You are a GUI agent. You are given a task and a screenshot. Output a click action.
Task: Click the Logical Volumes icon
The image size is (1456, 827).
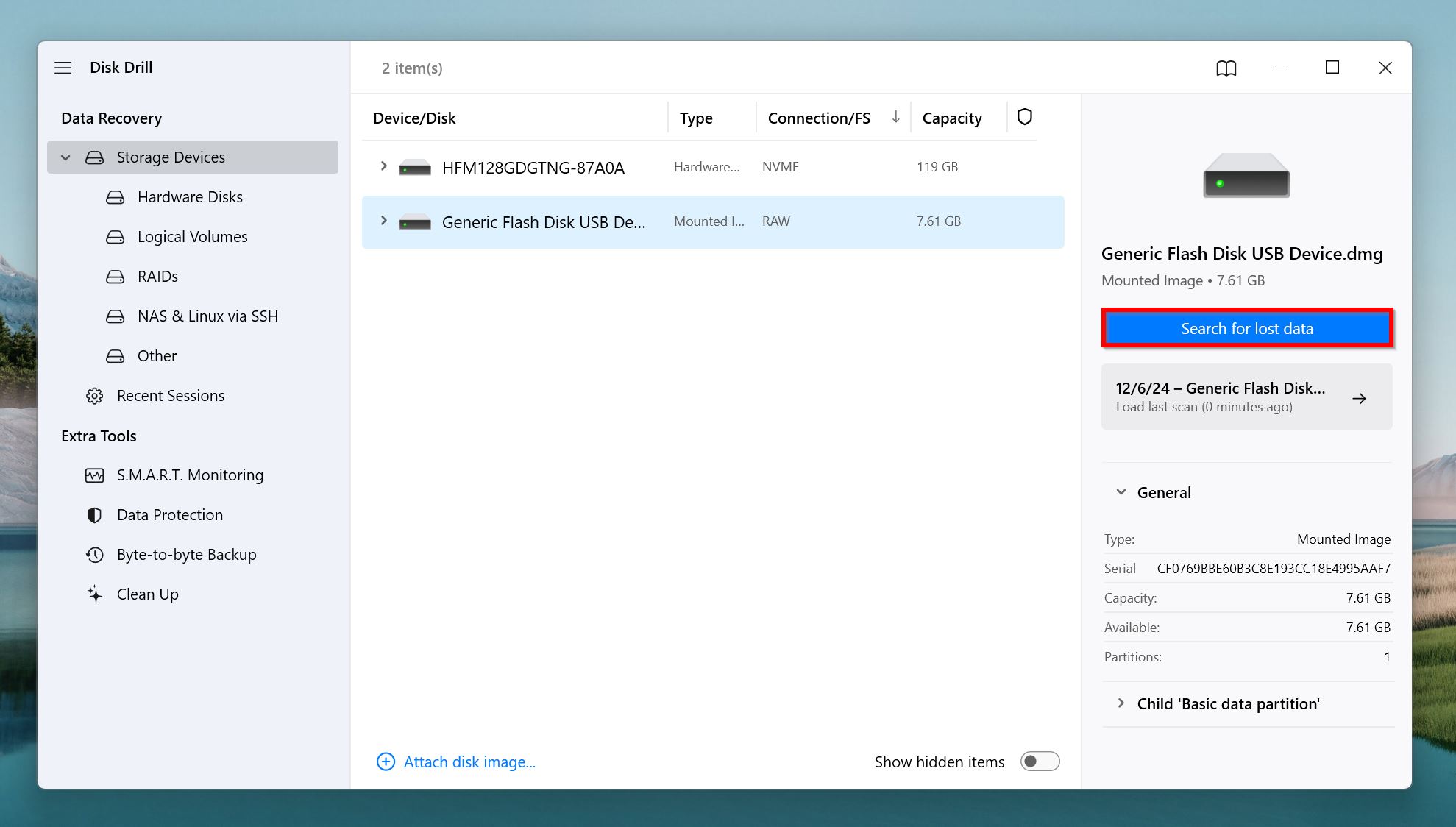tap(118, 237)
